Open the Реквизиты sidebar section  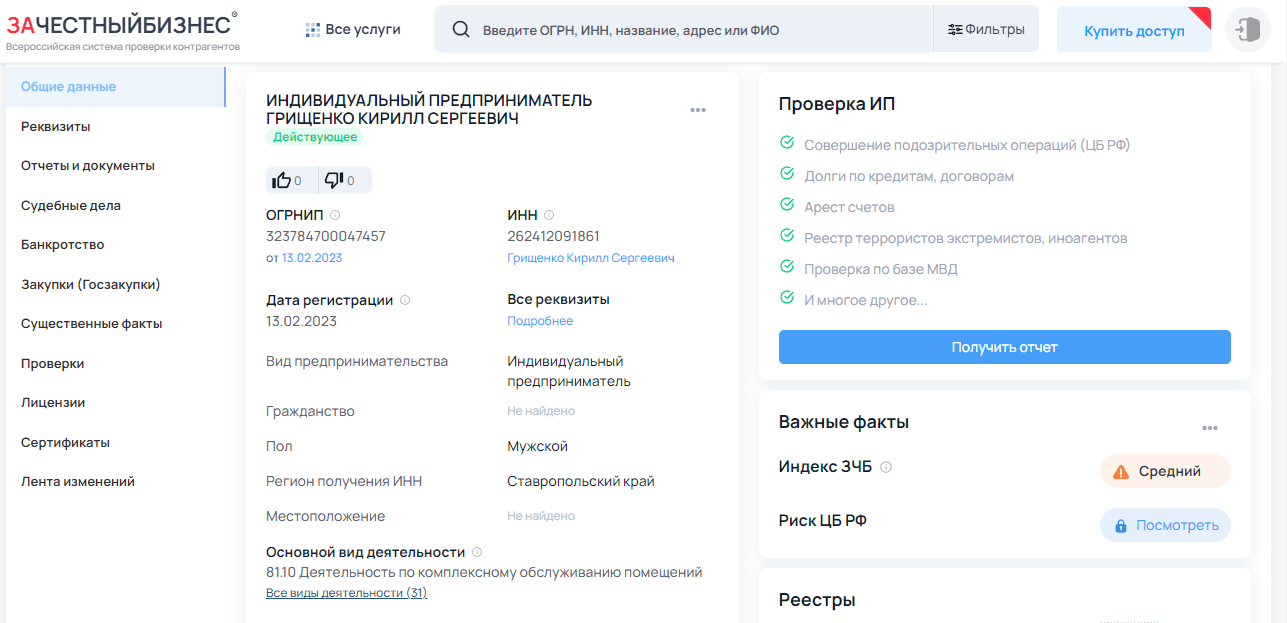[x=56, y=126]
